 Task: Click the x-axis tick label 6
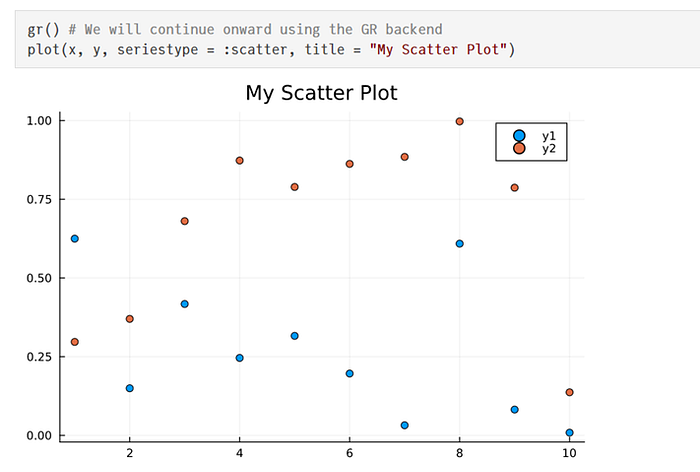[350, 453]
